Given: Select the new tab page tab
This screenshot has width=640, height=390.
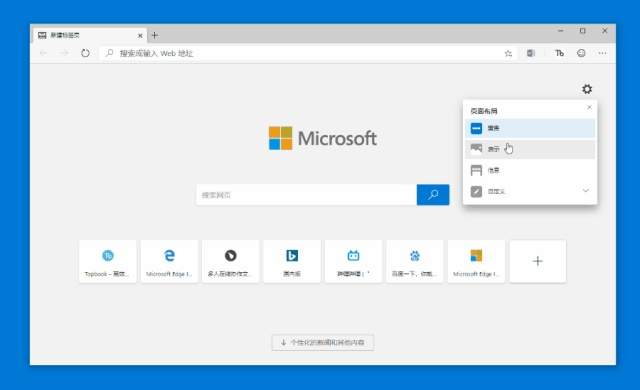Looking at the screenshot, I should pyautogui.click(x=89, y=35).
